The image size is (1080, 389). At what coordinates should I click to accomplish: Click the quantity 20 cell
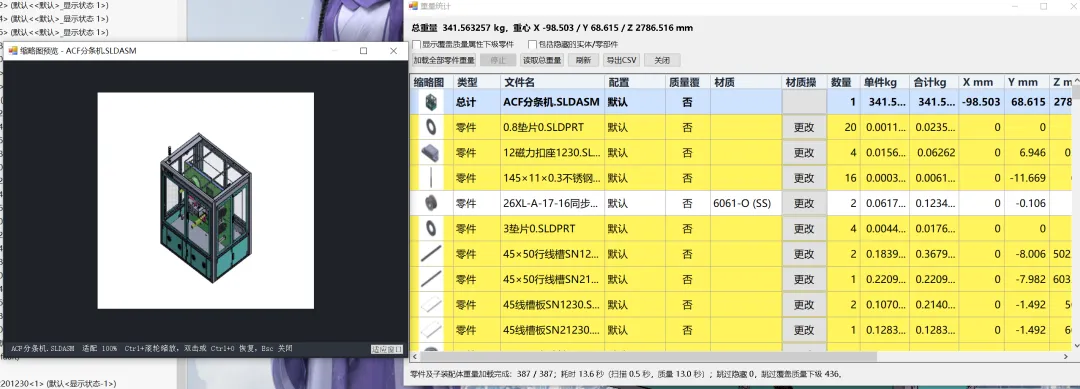pyautogui.click(x=844, y=127)
